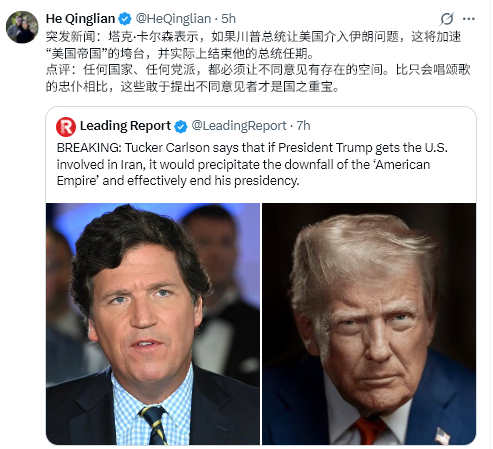493x449 pixels.
Task: Click the quoted line 'Empire' and effectively end
Action: [178, 181]
